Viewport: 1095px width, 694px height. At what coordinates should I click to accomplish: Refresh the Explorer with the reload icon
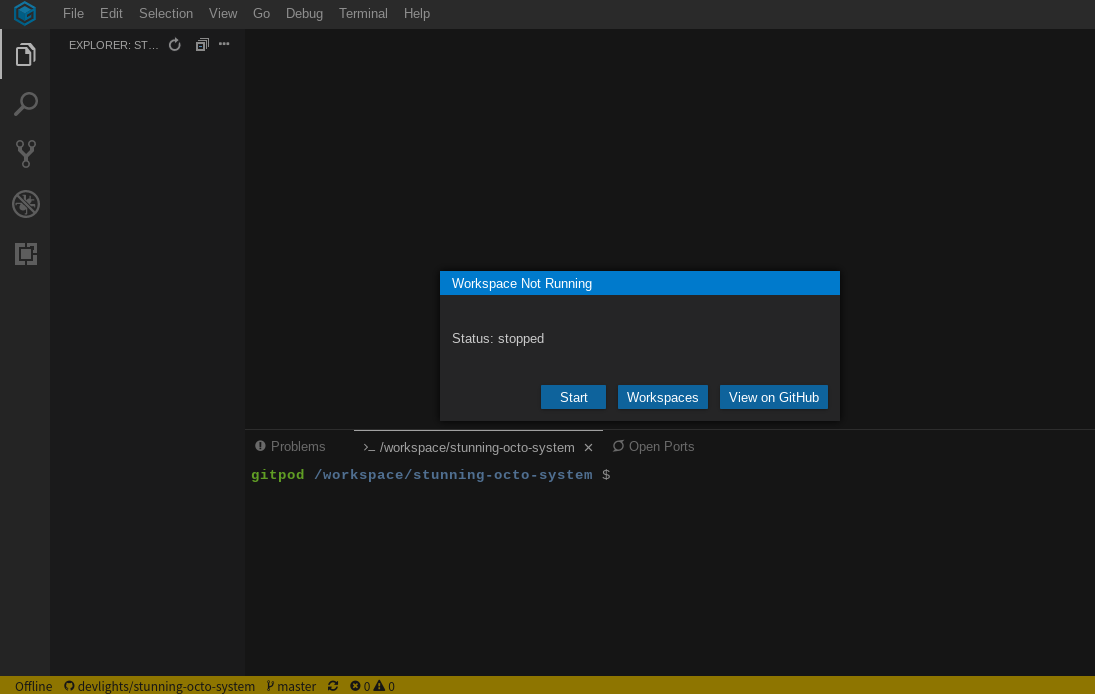coord(175,45)
